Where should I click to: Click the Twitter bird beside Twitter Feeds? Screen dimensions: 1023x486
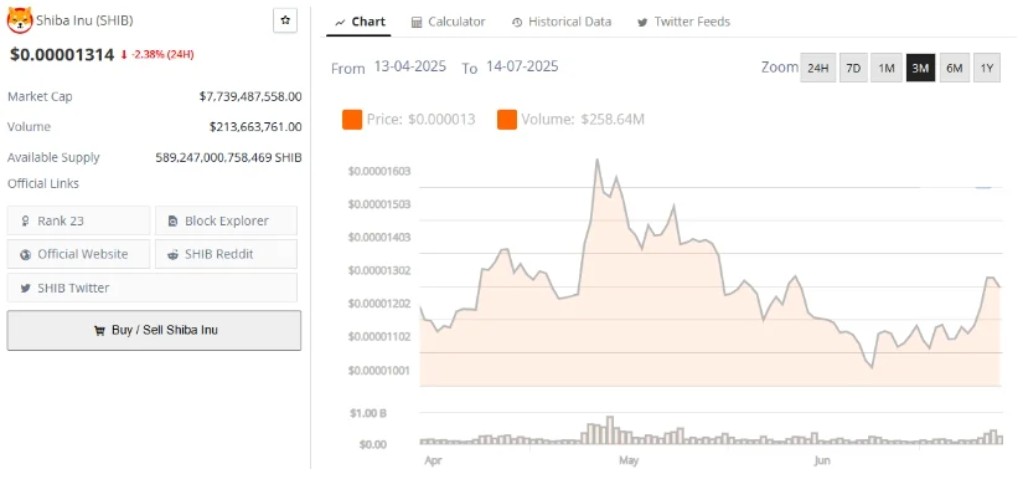(643, 22)
